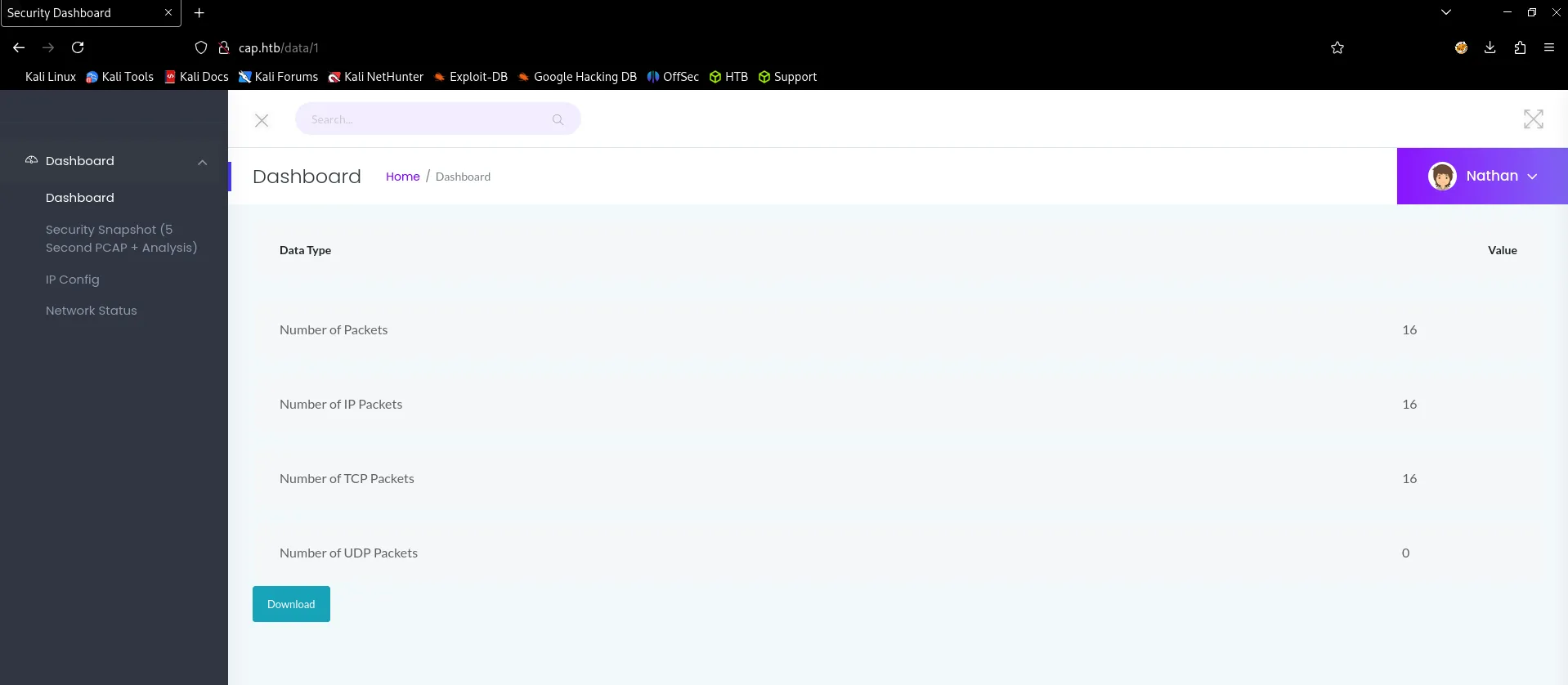Bookmark this page with star icon
The height and width of the screenshot is (685, 1568).
(1337, 47)
